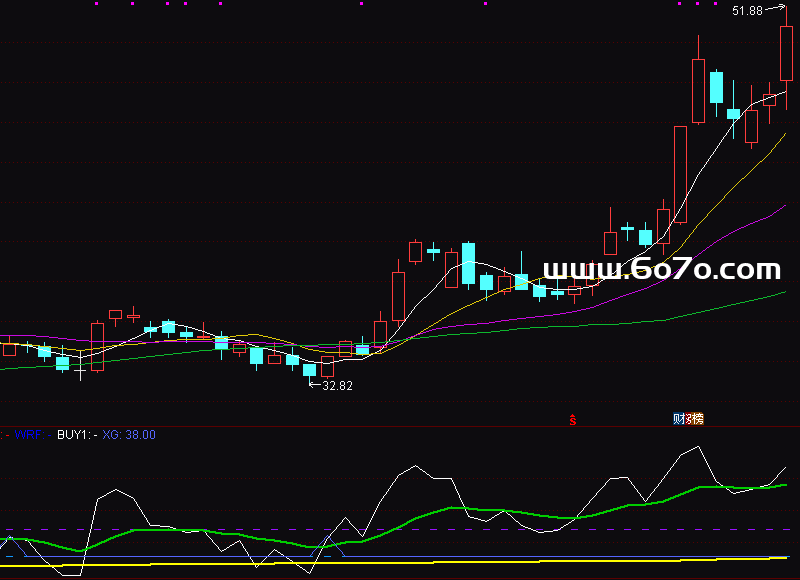800x580 pixels.
Task: Click the lowest cyan candle near 32.82
Action: pos(310,369)
